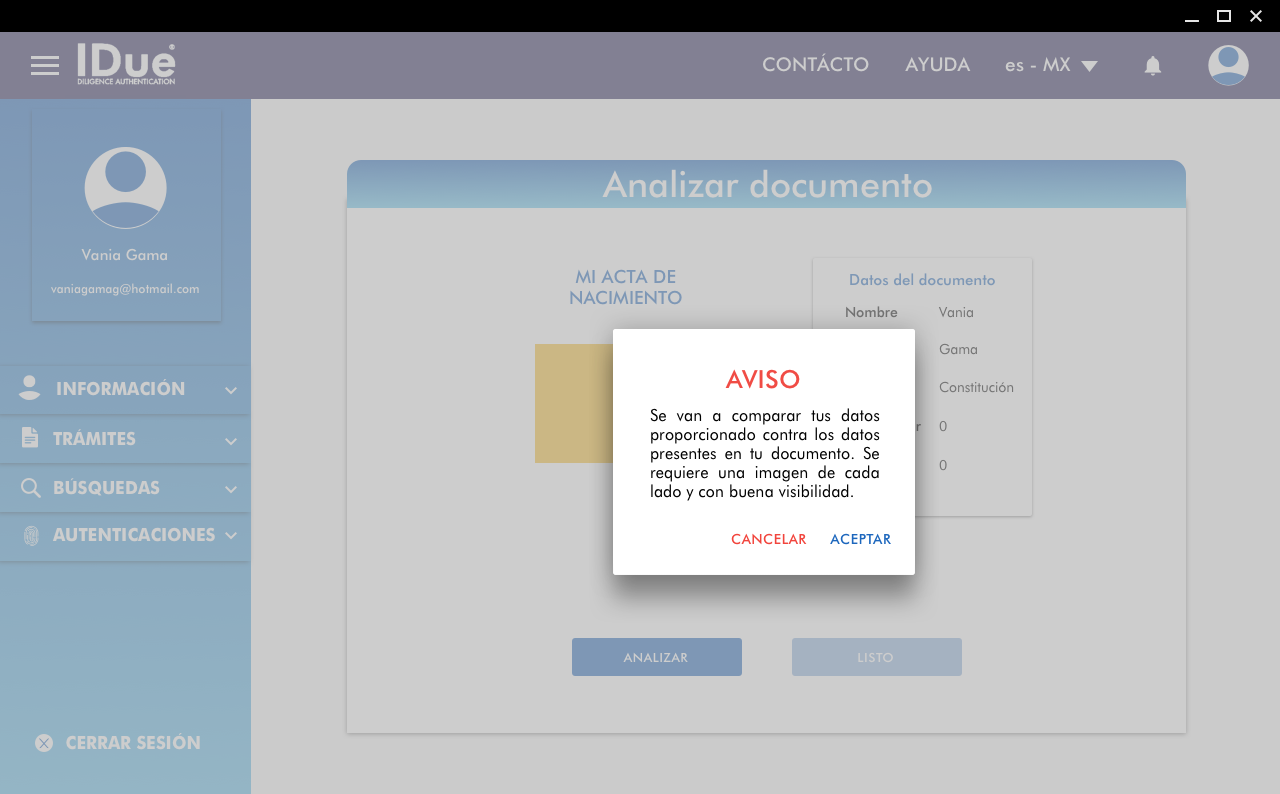This screenshot has width=1280, height=794.
Task: Click the Analizar button
Action: point(656,657)
